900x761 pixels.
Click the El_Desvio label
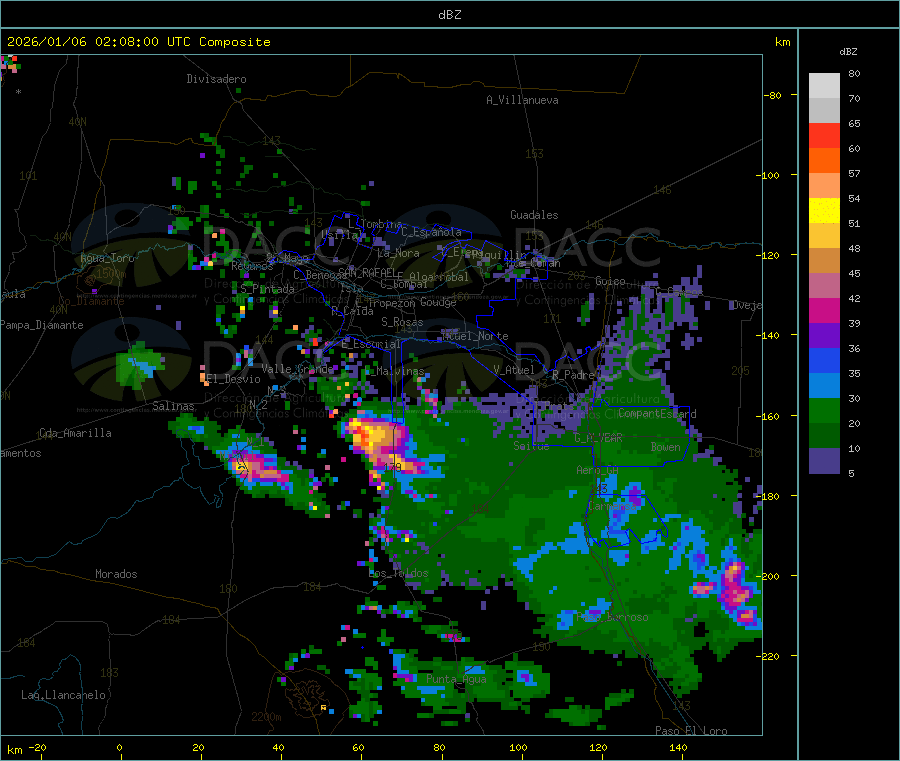pyautogui.click(x=234, y=379)
